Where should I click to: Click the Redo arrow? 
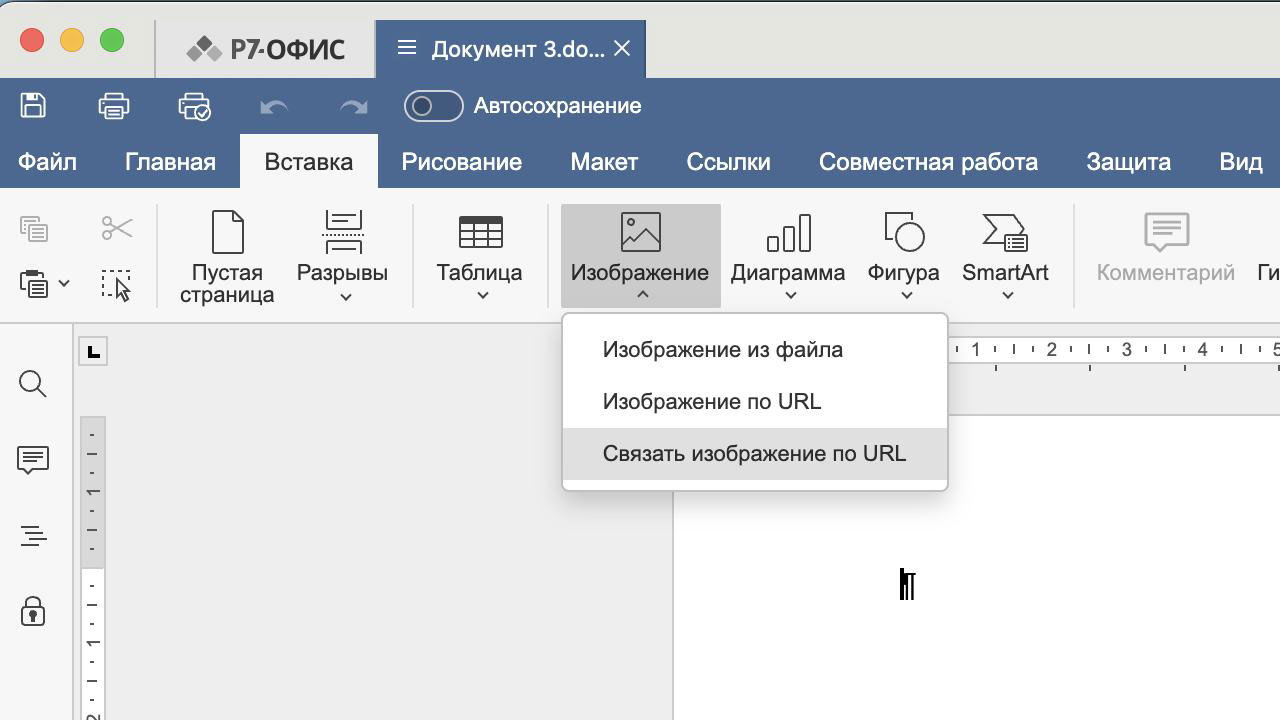354,106
